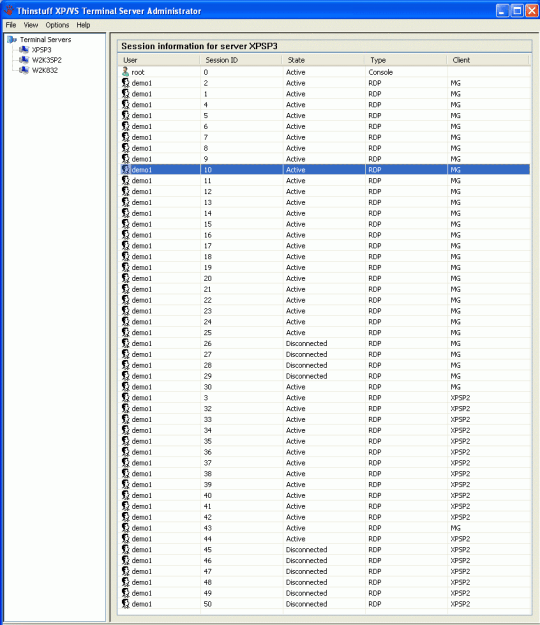Click 'Session information for server XPSP3' heading
This screenshot has height=625, width=540.
point(199,46)
